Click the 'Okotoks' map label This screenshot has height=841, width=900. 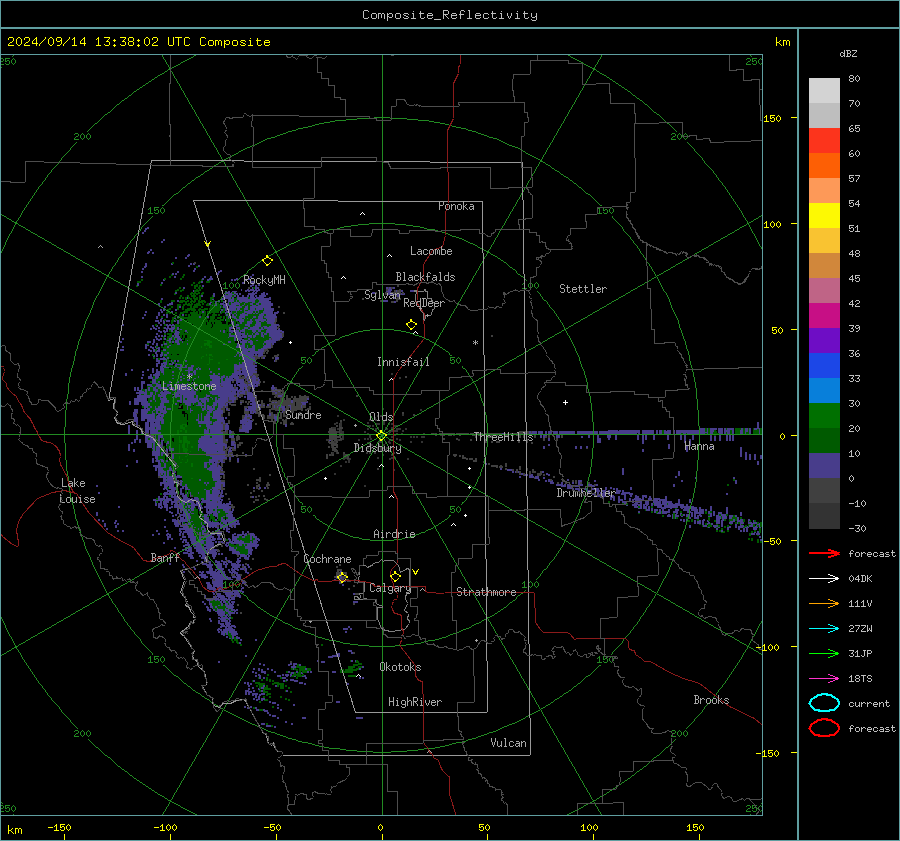coord(400,667)
